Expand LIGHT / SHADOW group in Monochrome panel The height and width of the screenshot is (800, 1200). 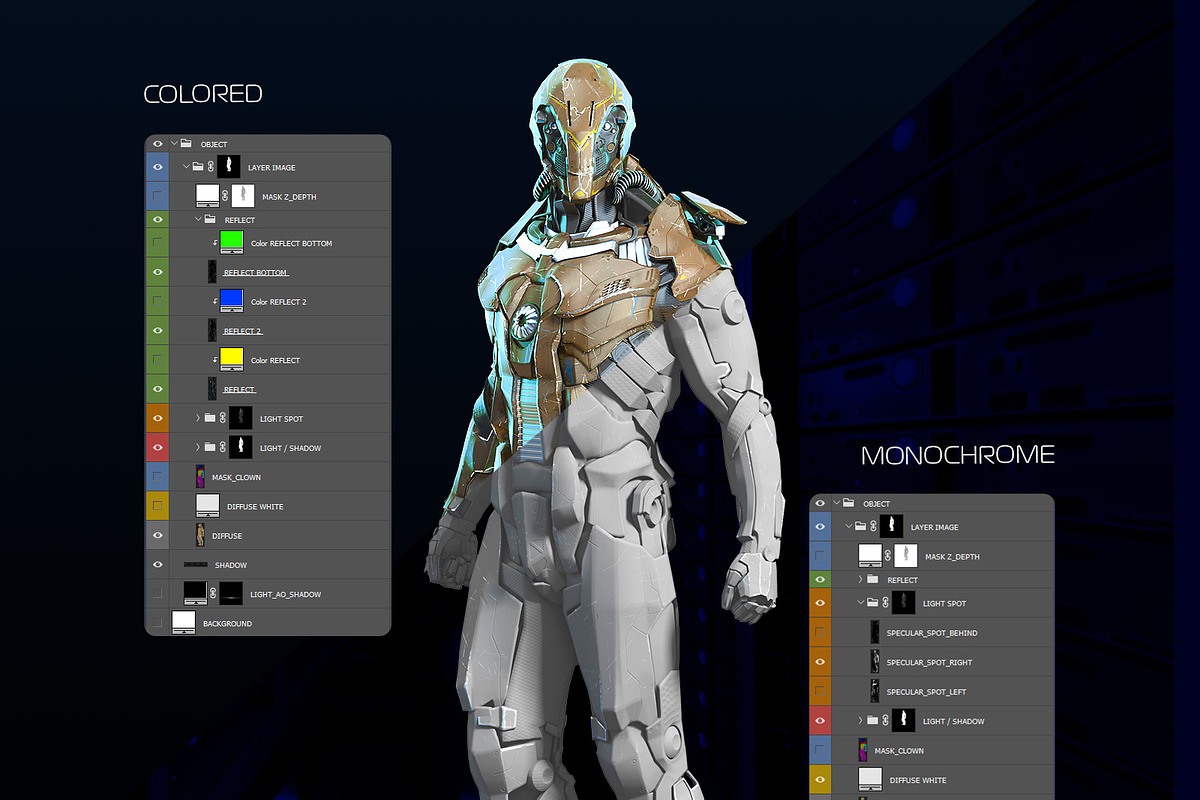pos(860,721)
